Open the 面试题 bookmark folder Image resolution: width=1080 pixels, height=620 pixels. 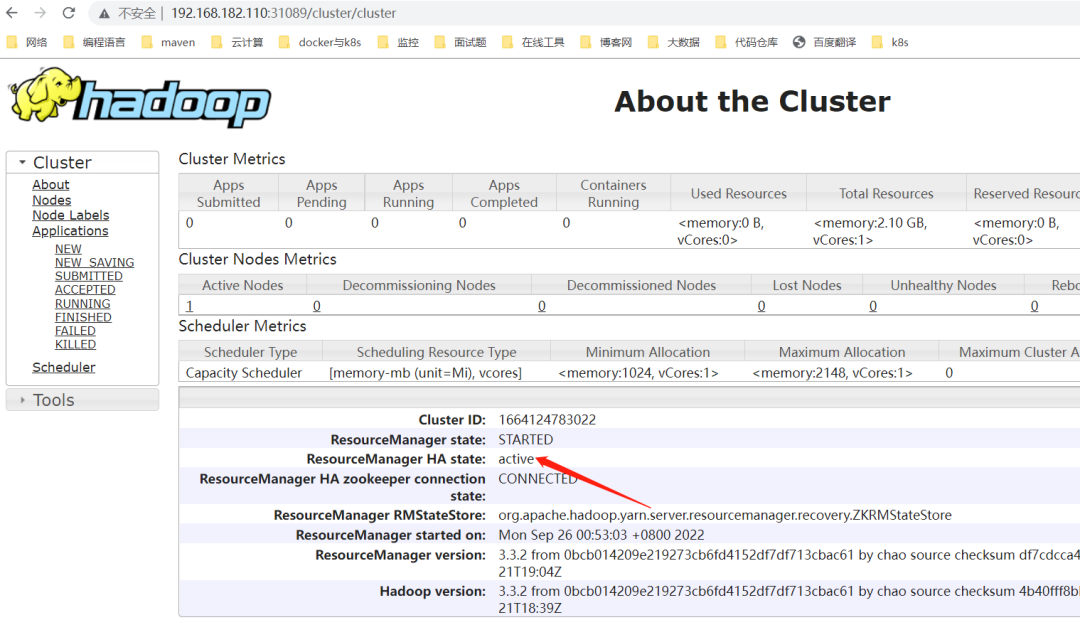tap(461, 42)
